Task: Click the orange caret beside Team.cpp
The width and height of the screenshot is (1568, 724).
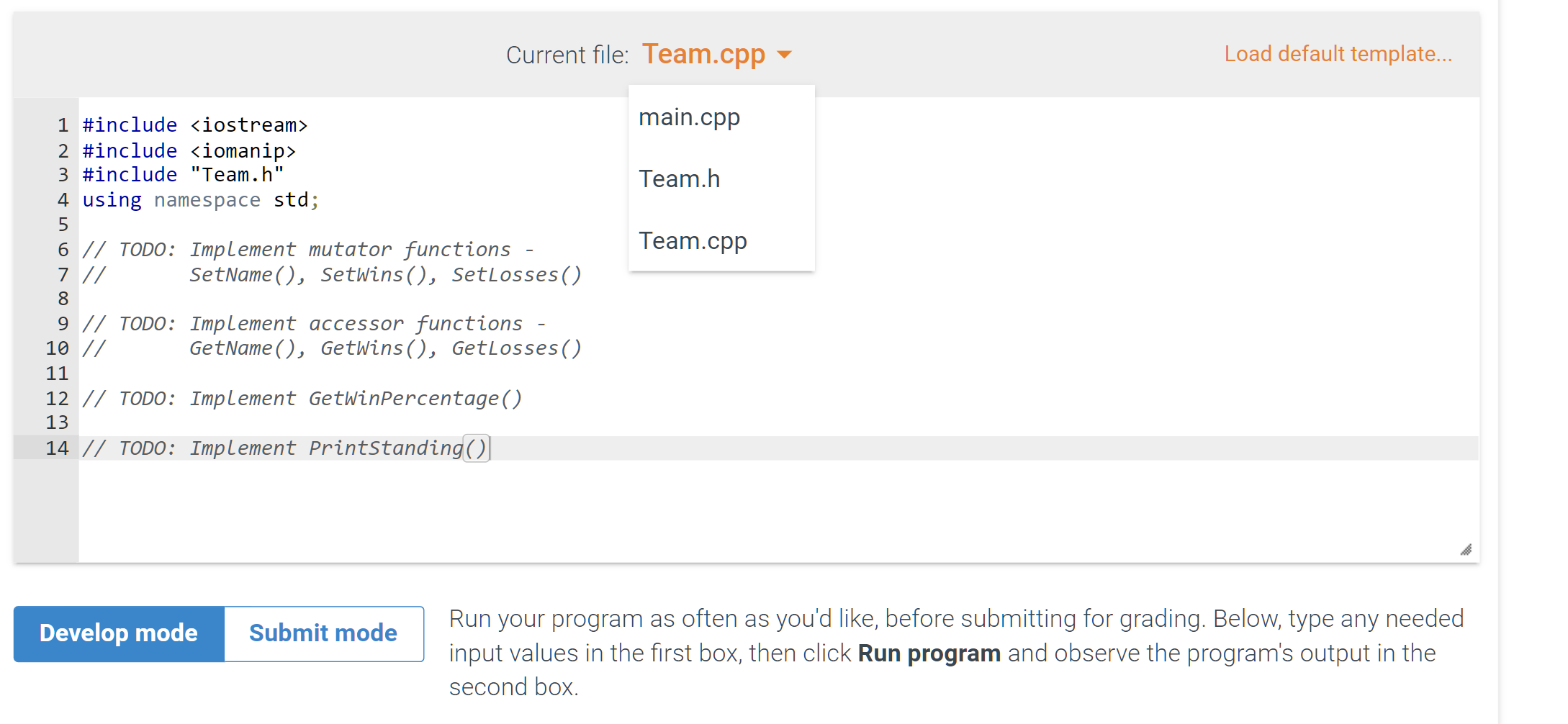Action: [x=786, y=55]
